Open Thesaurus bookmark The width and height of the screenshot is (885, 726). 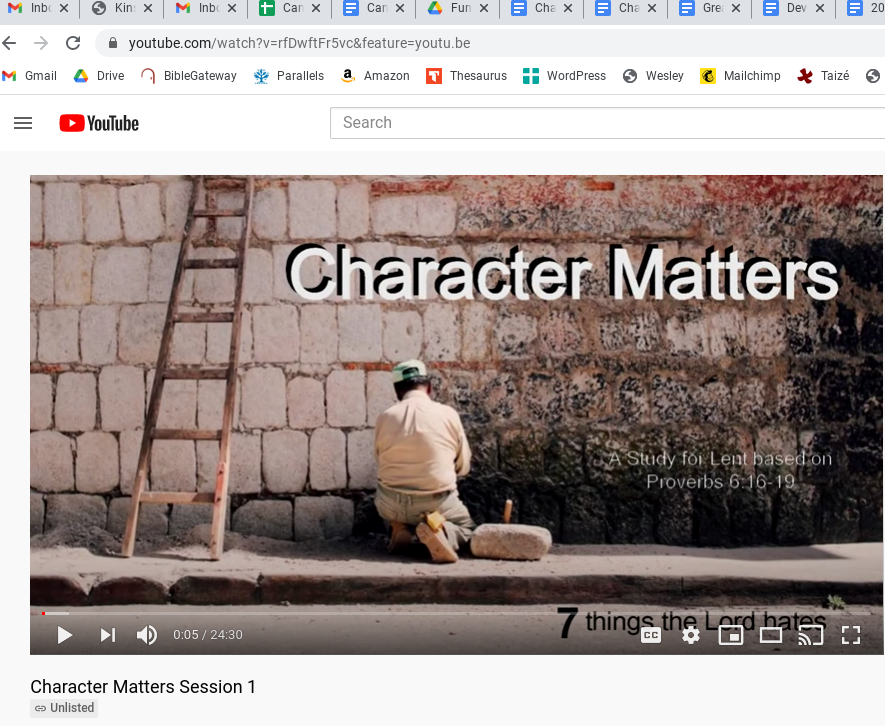pyautogui.click(x=467, y=76)
